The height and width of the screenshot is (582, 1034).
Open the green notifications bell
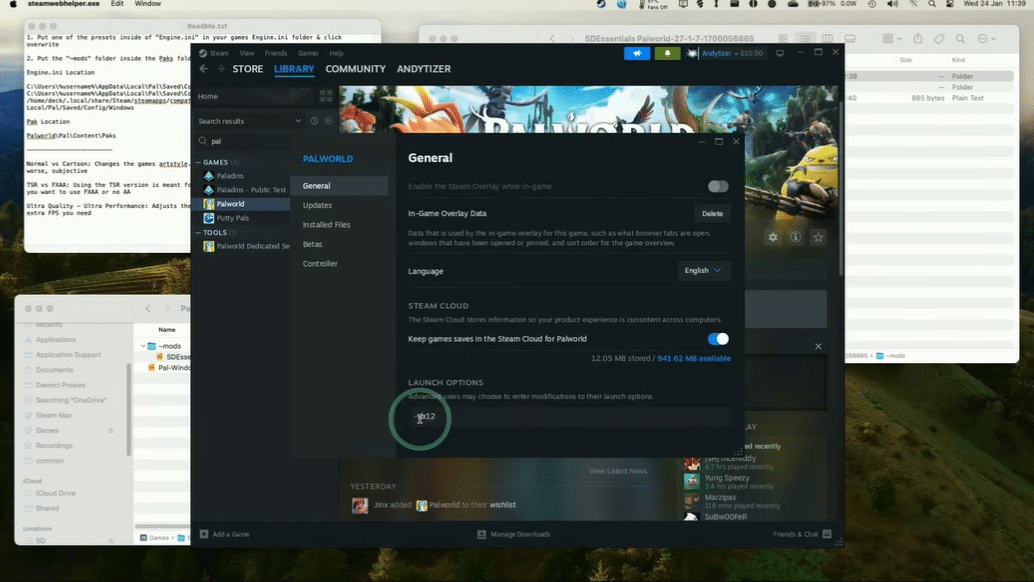click(667, 53)
